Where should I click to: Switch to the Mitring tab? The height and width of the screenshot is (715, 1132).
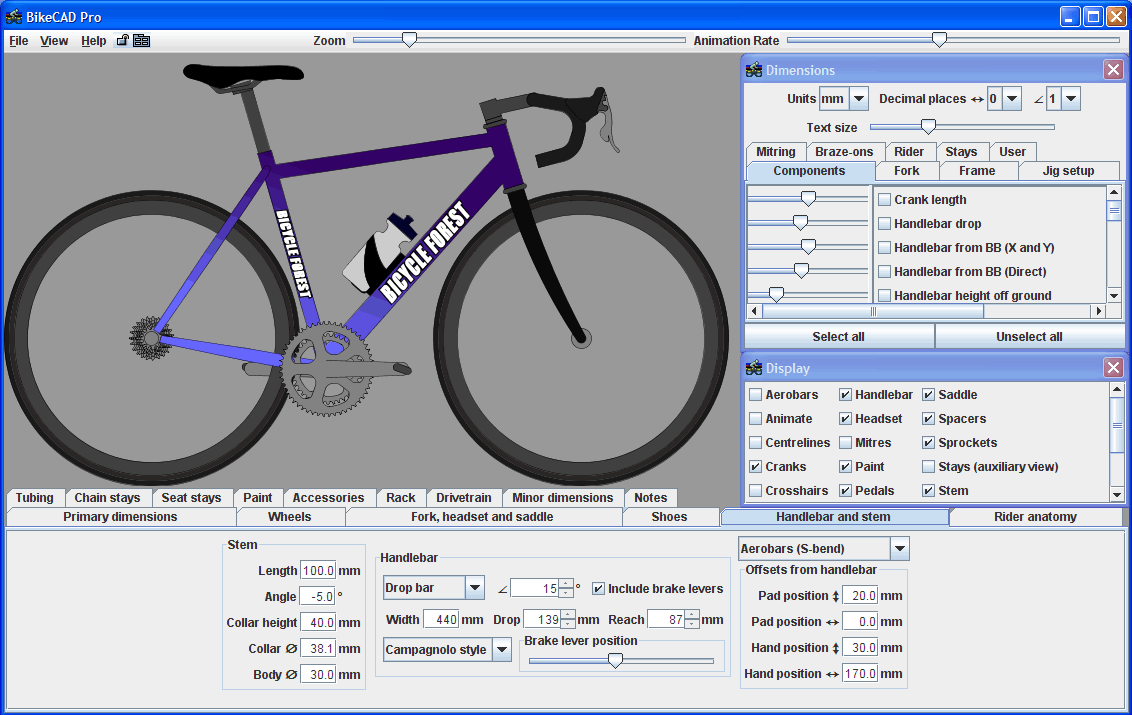[776, 152]
